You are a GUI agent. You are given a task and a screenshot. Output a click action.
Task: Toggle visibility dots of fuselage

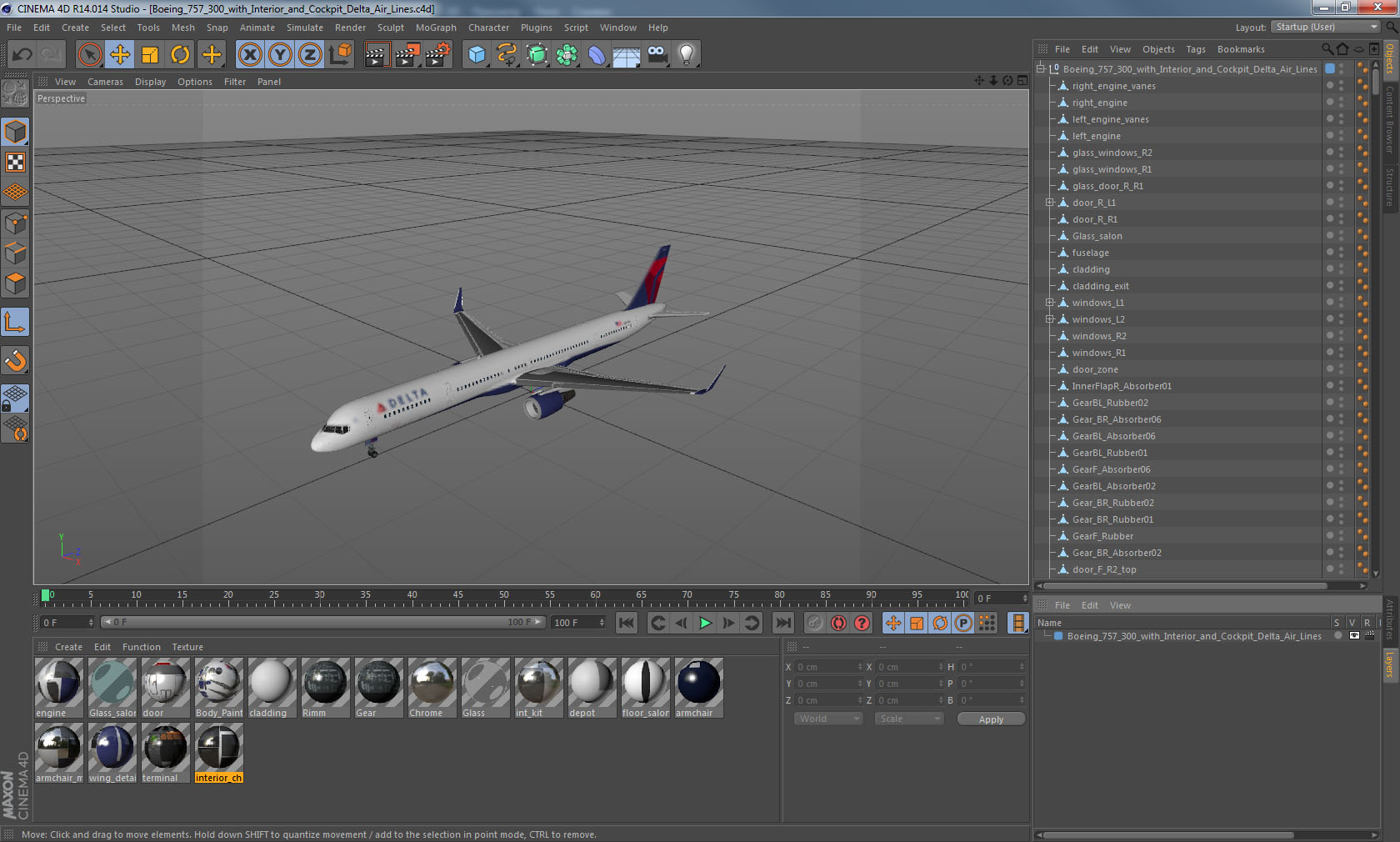coord(1341,253)
